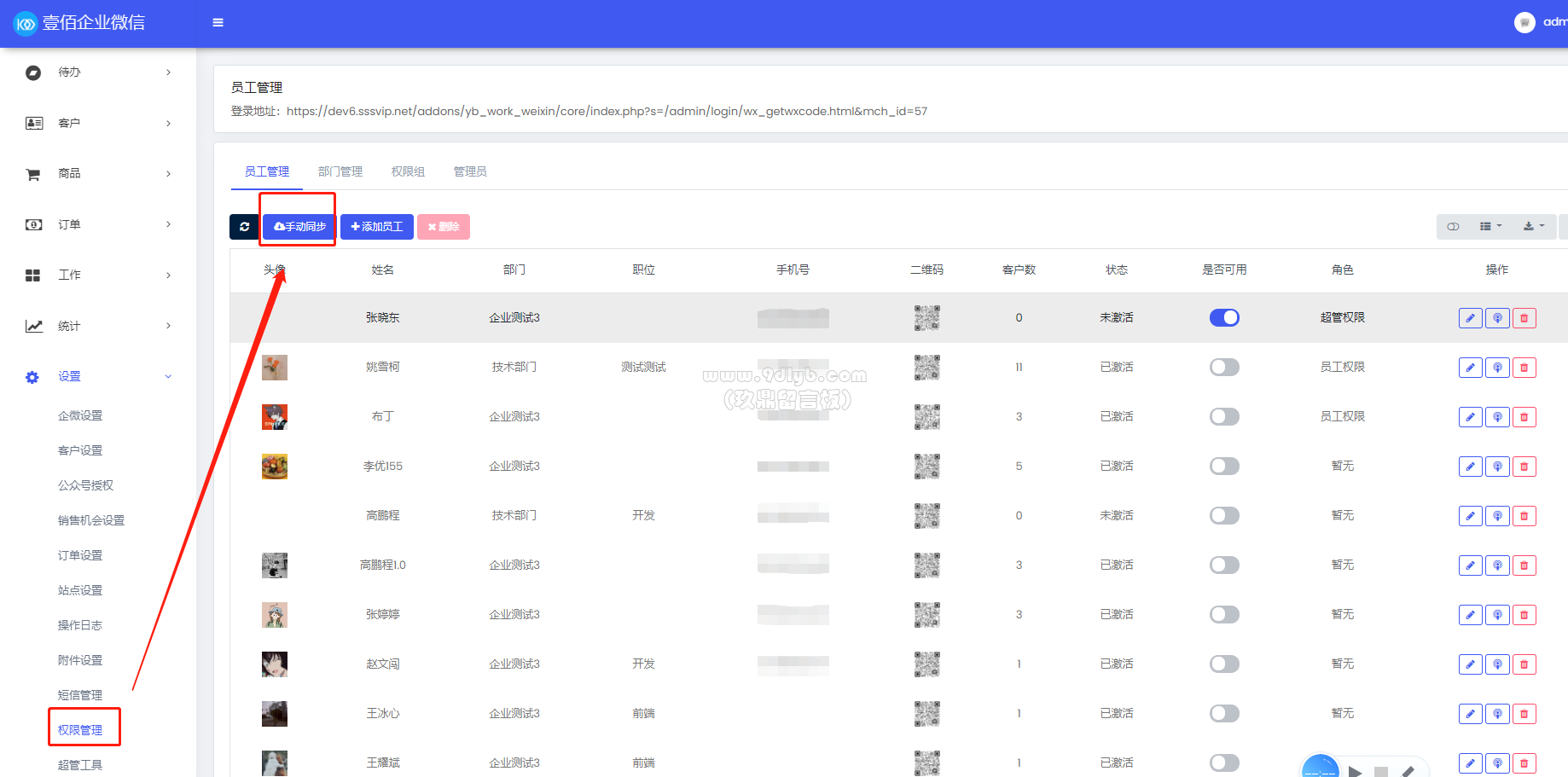Viewport: 1568px width, 777px height.
Task: Enable availability switch for 高鹏程
Action: pyautogui.click(x=1224, y=515)
